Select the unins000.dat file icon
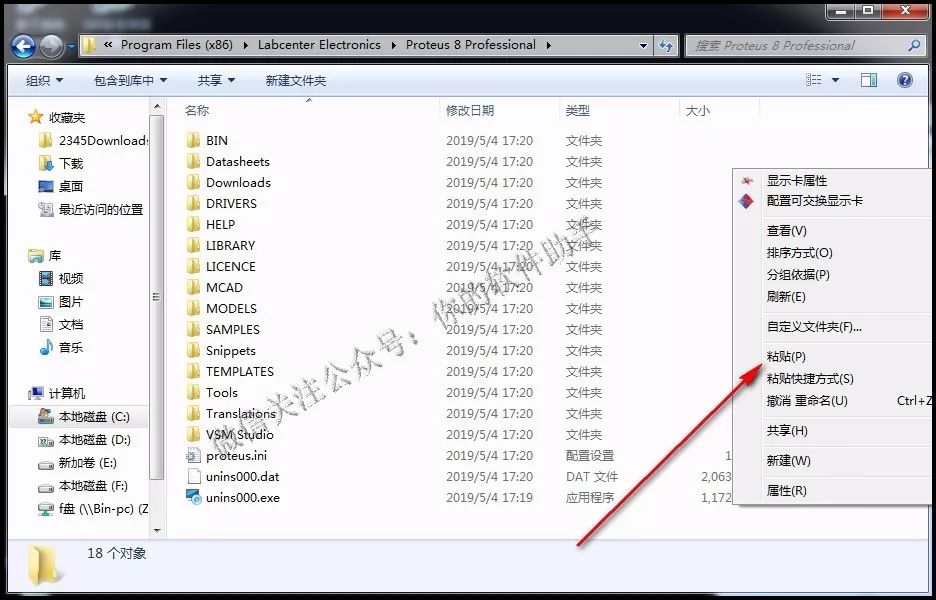The height and width of the screenshot is (600, 936). 193,476
